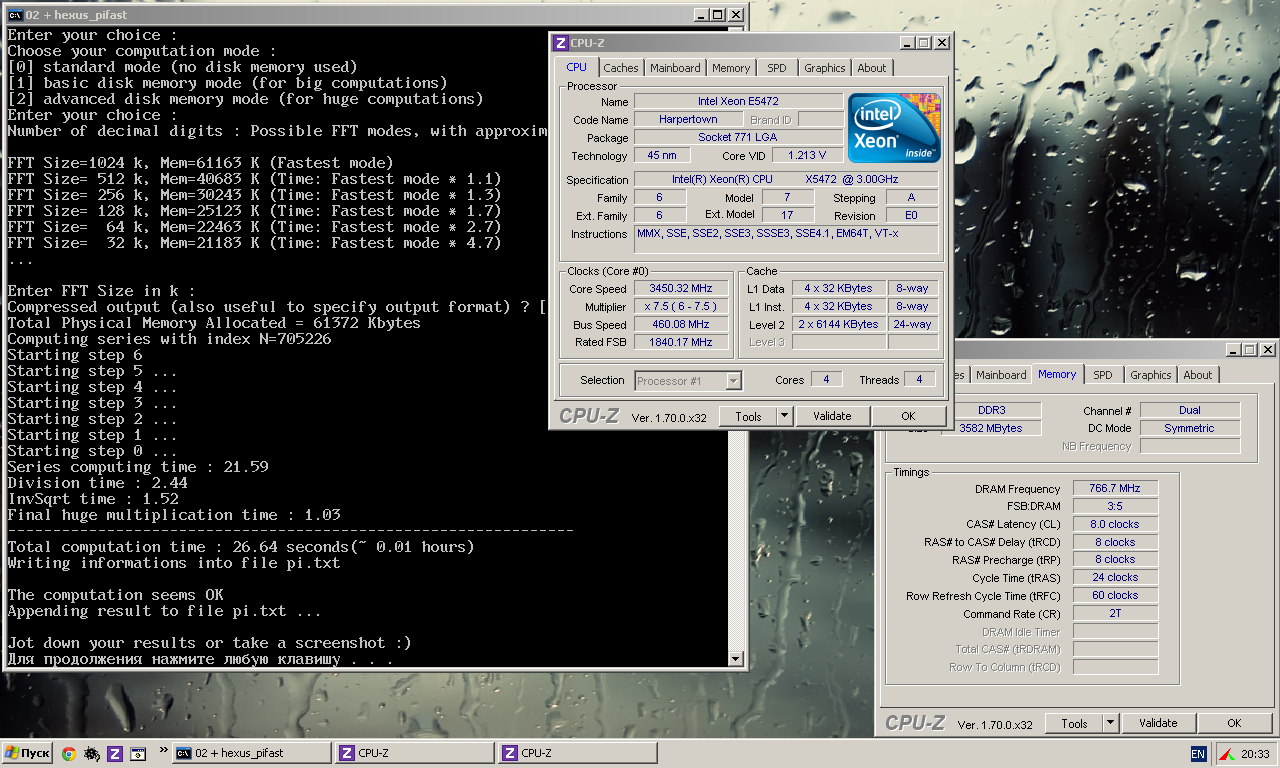Select Memory tab in rear CPU-Z window
This screenshot has width=1280, height=768.
point(1057,374)
